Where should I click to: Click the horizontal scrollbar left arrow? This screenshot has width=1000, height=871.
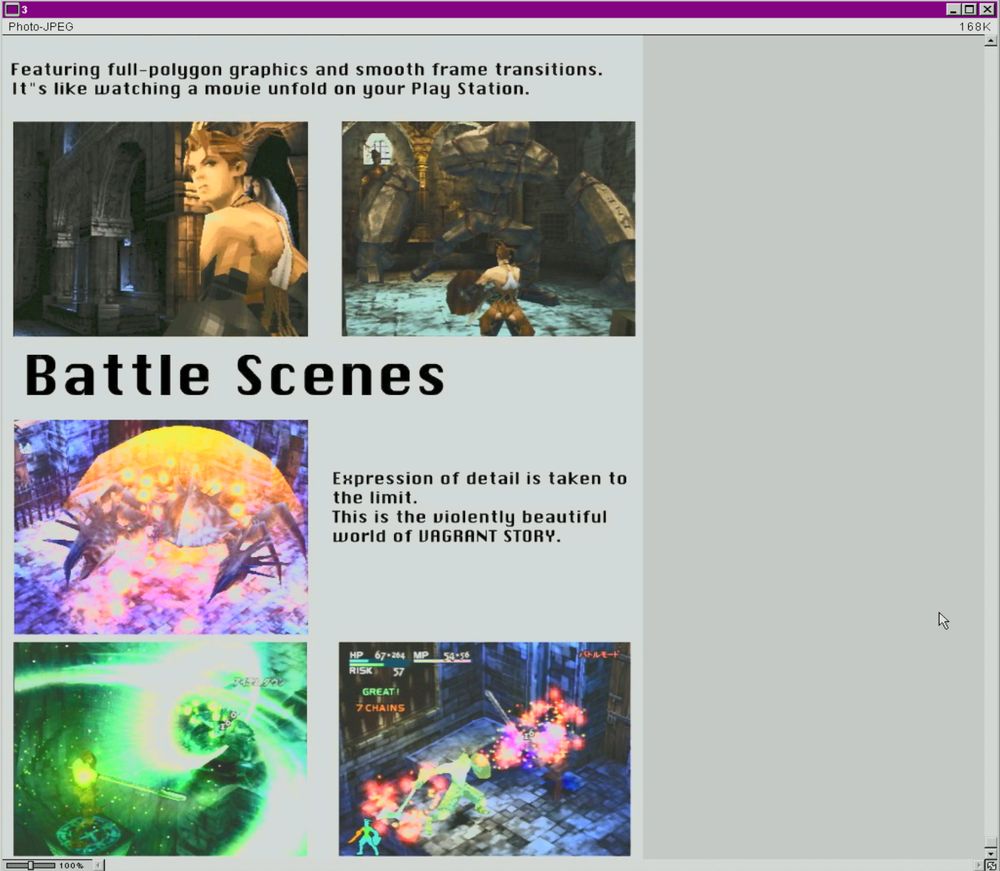point(98,865)
